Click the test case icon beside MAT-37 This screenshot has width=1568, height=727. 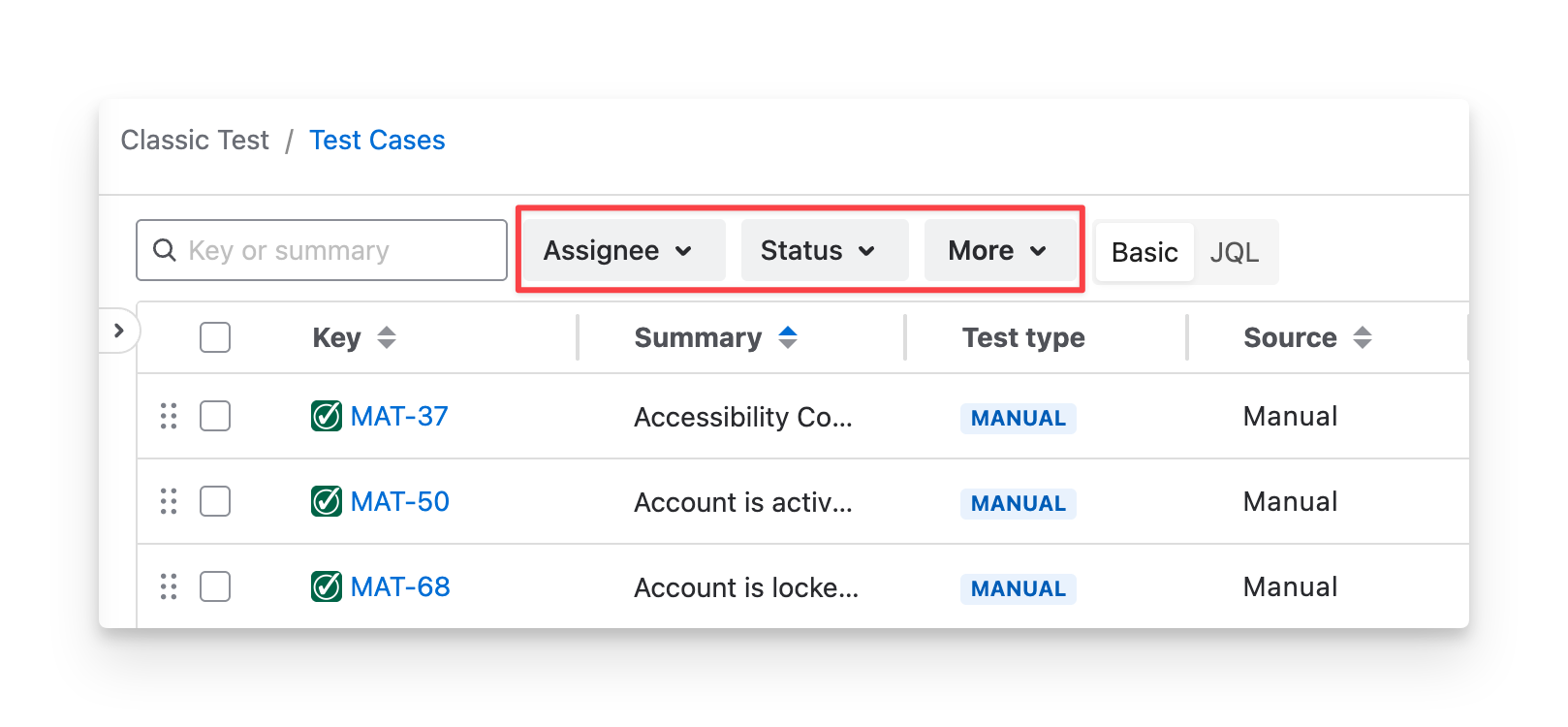(327, 416)
